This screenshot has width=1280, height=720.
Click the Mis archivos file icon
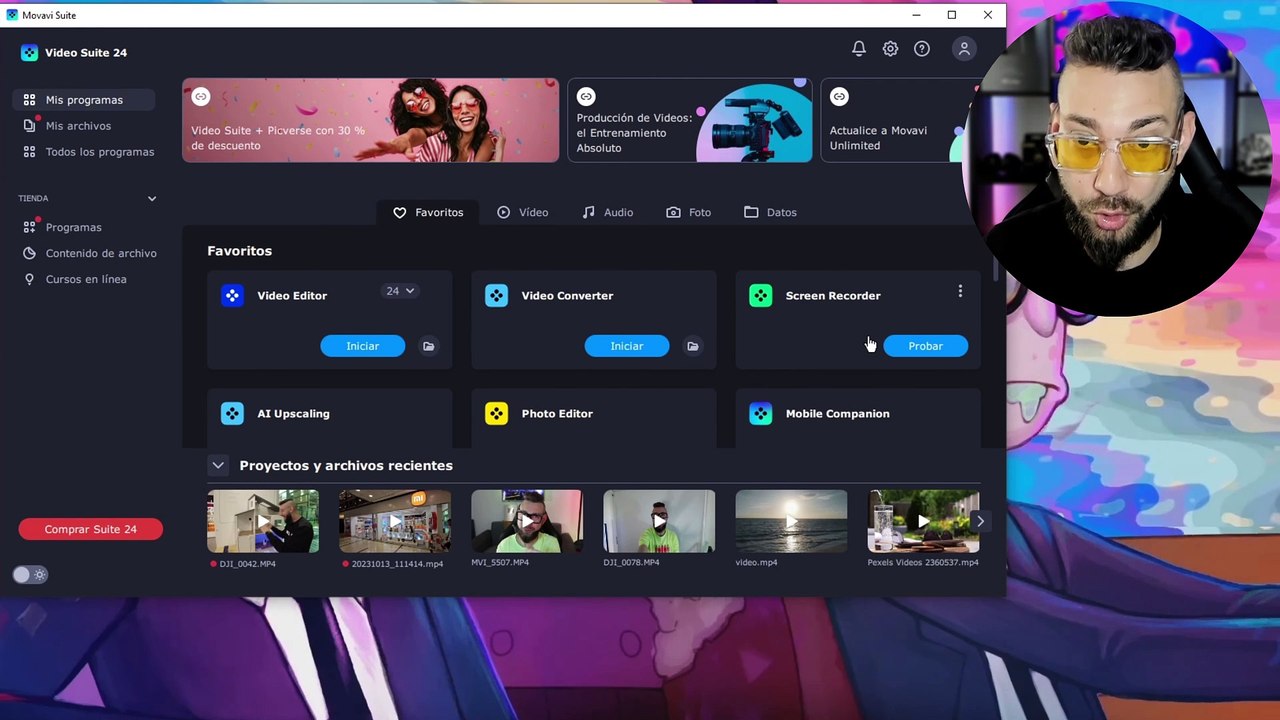pyautogui.click(x=29, y=126)
